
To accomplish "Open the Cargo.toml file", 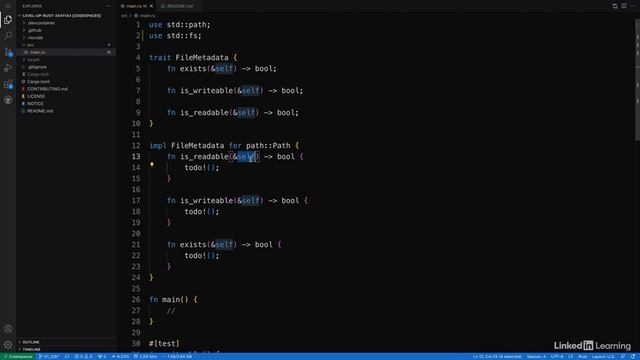I will click(x=38, y=82).
